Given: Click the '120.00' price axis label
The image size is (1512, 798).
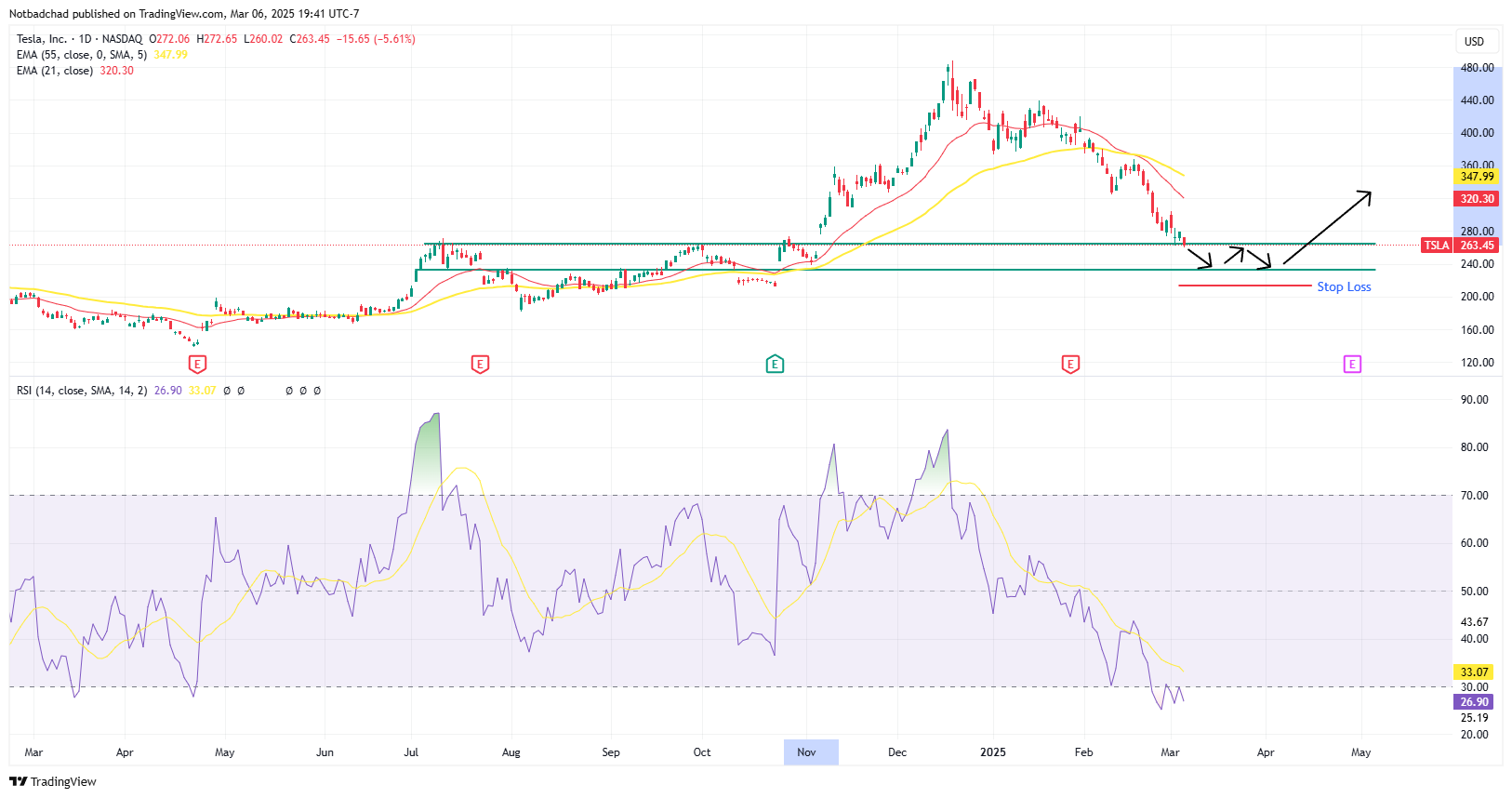Looking at the screenshot, I should (1477, 363).
